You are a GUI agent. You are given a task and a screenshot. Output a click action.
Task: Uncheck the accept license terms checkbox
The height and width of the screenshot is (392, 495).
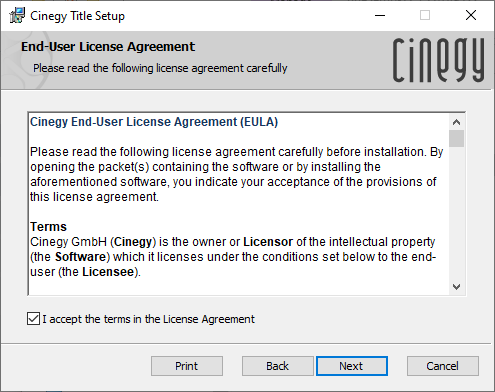pyautogui.click(x=33, y=319)
